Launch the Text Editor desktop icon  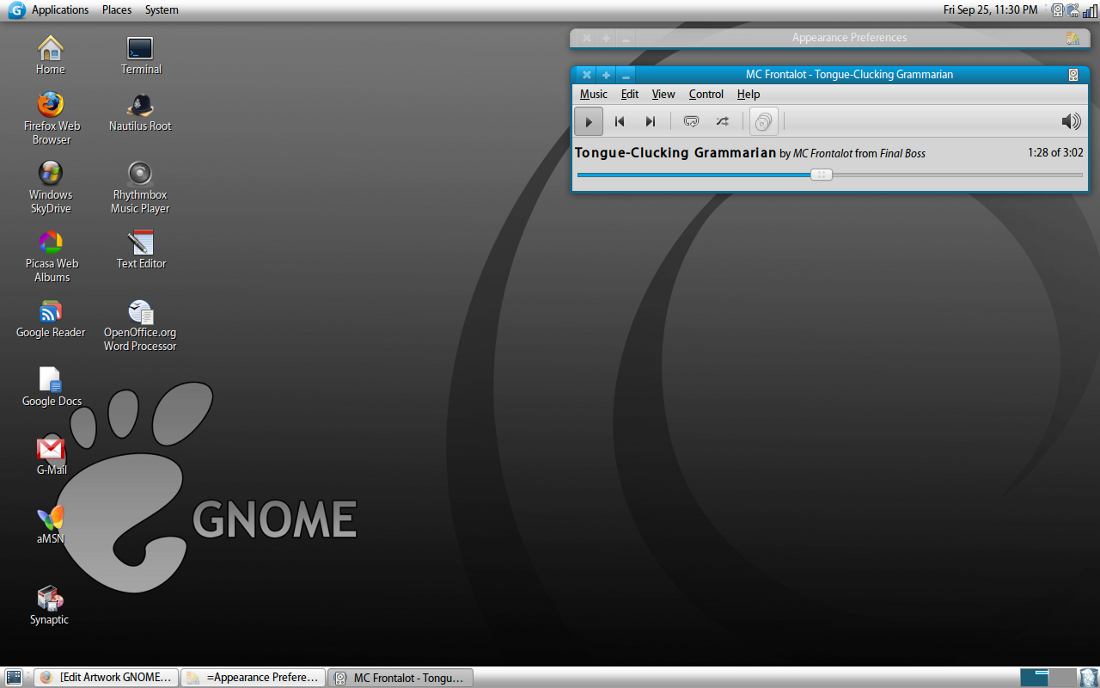140,250
